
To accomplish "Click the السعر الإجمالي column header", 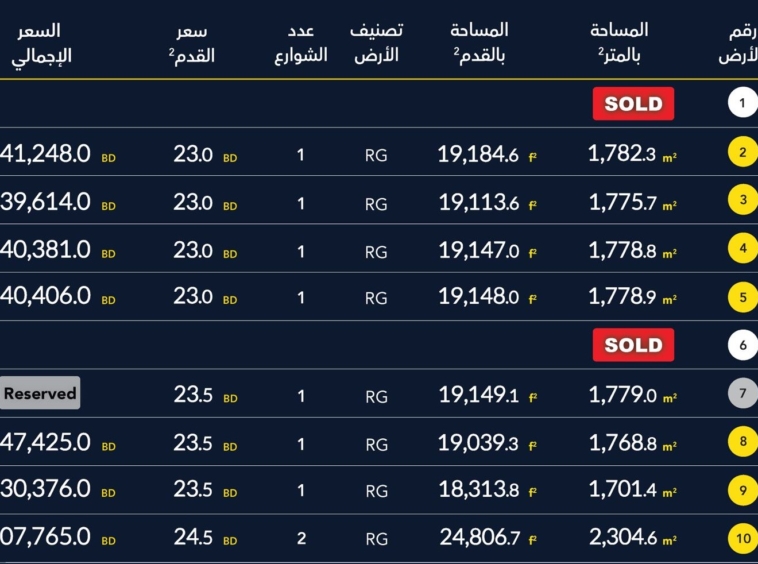I will [41, 44].
